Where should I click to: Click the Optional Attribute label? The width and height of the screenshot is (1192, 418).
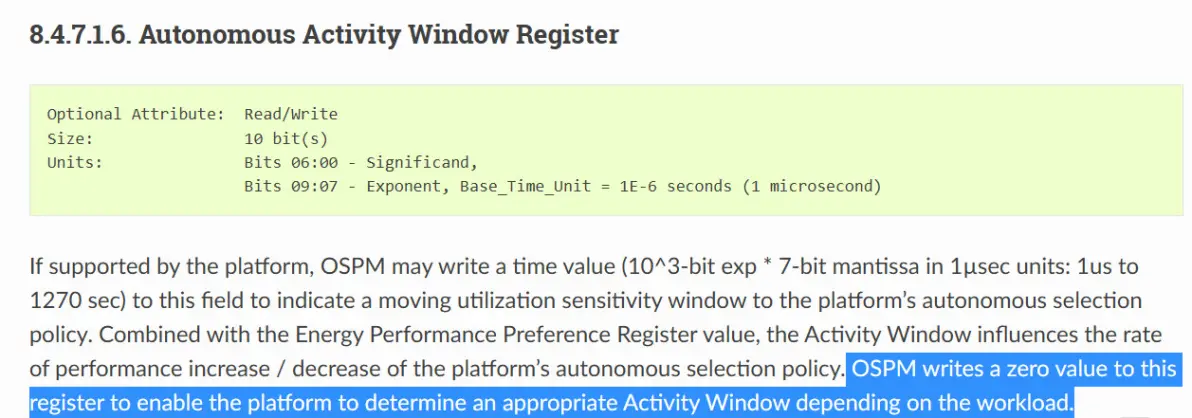pos(135,114)
